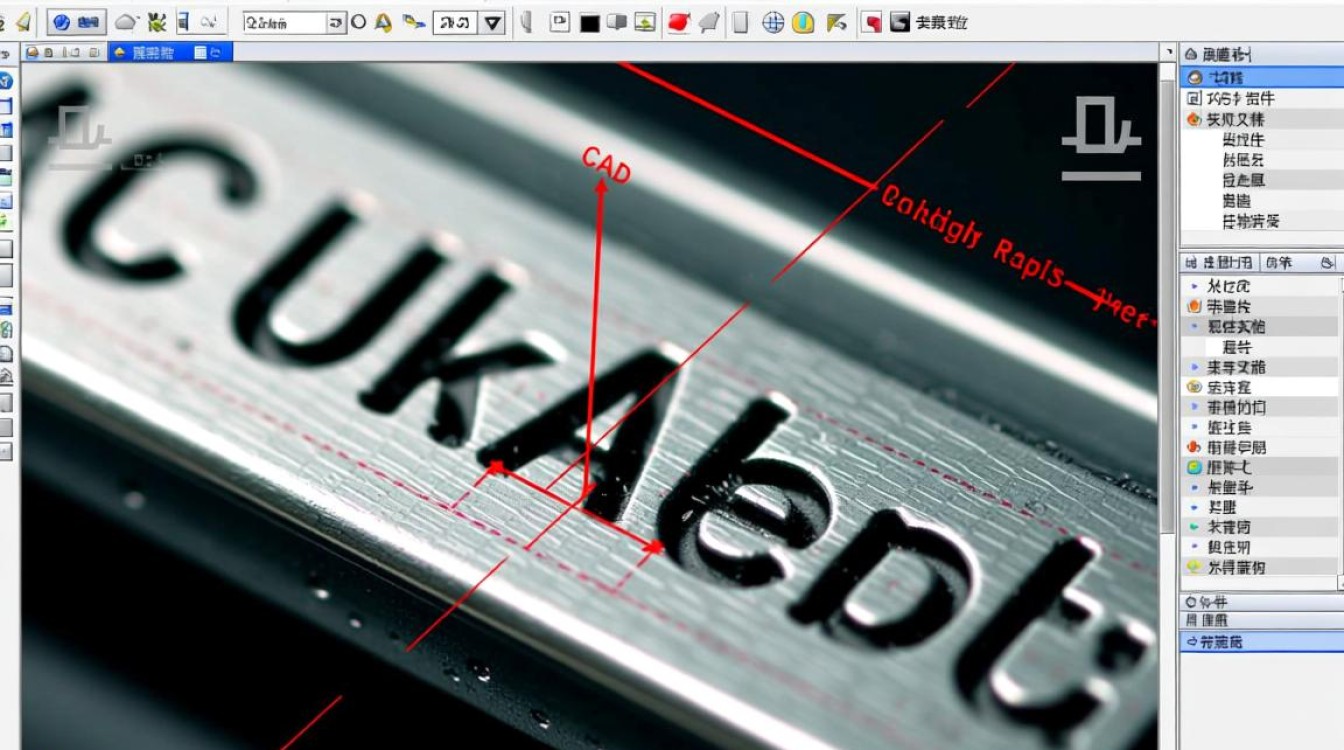Viewport: 1344px width, 750px height.
Task: Select the green splash icon in toolbar
Action: [157, 22]
